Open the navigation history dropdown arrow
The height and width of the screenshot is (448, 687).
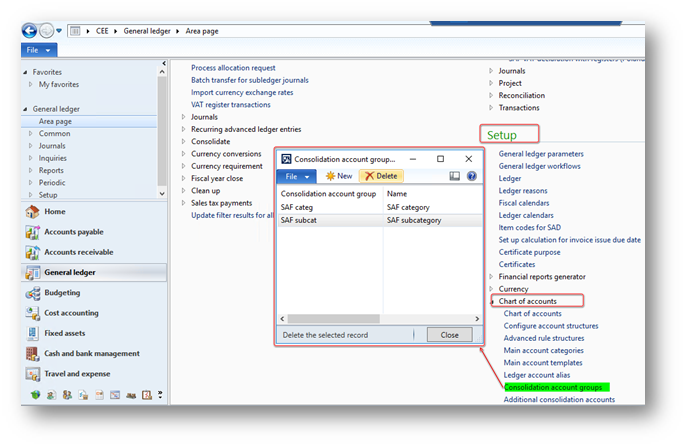pos(59,31)
